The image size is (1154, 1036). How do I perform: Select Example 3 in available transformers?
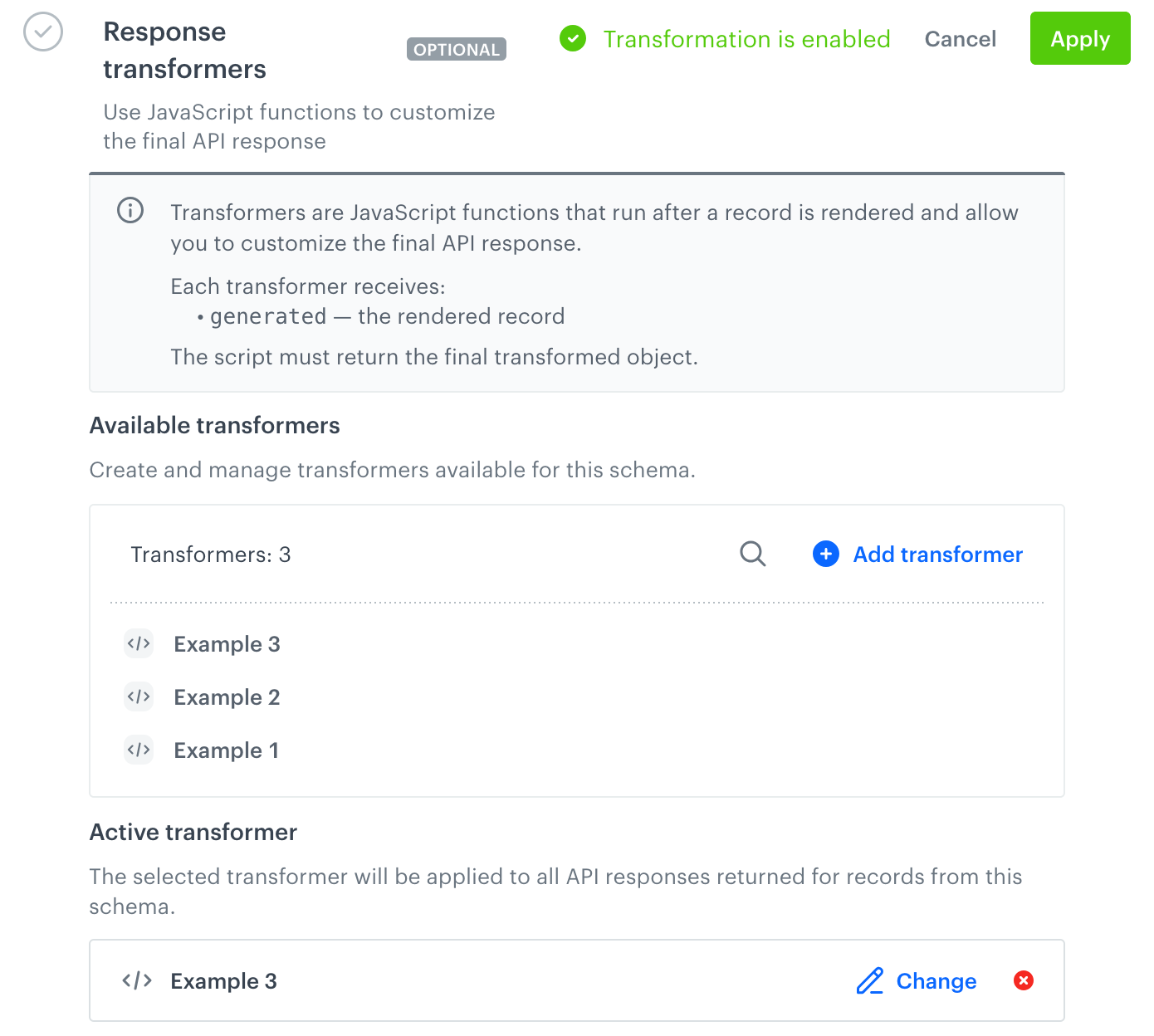click(227, 643)
